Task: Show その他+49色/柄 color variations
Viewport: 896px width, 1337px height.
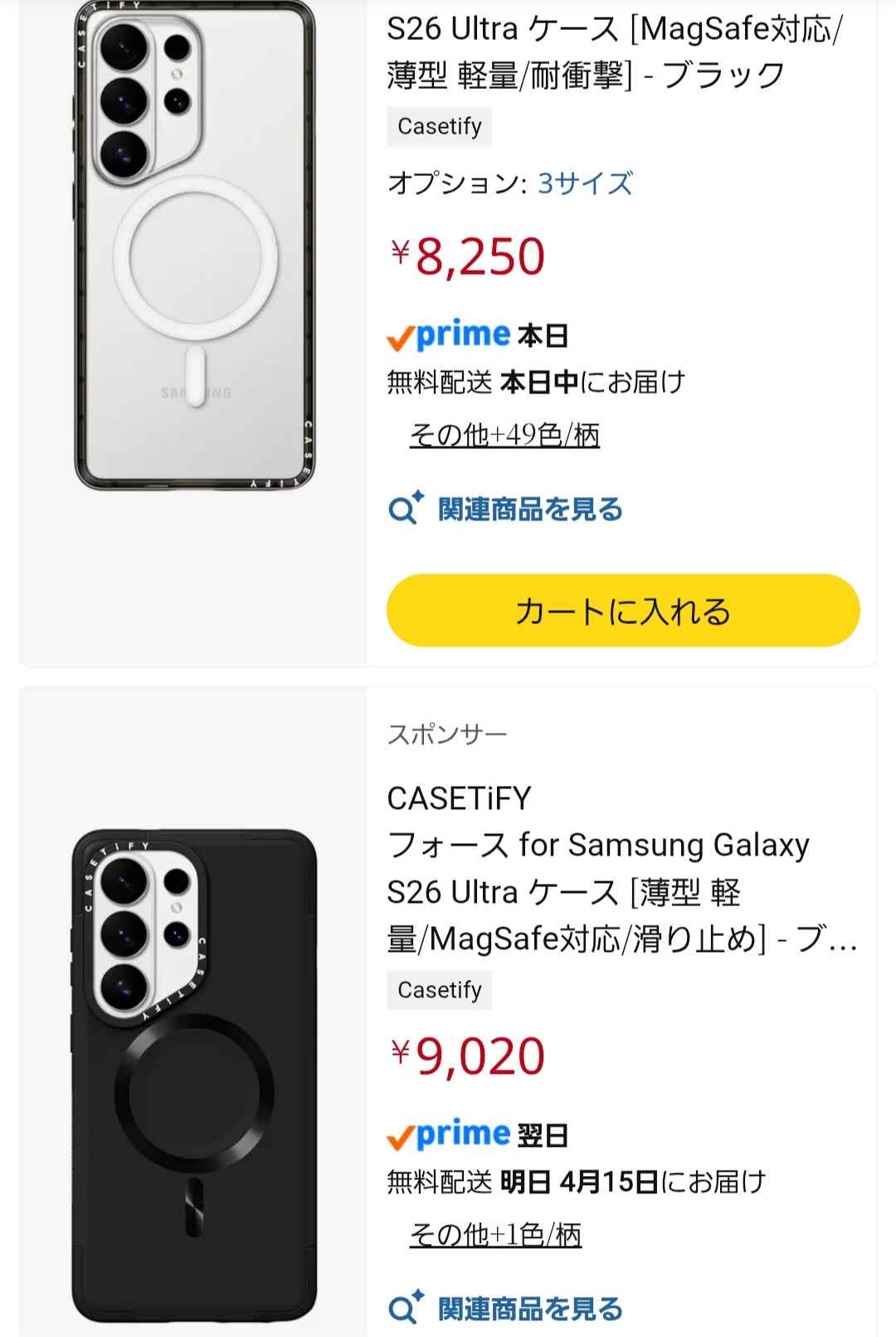Action: pos(504,435)
